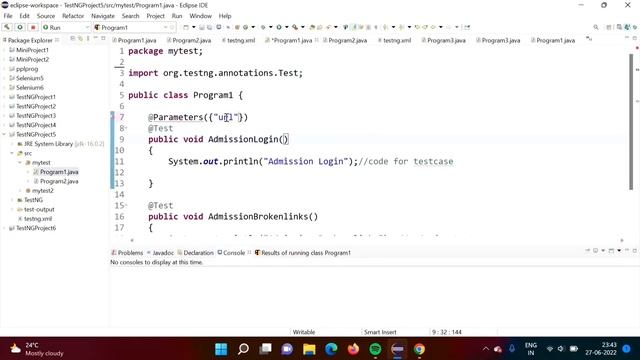Click the toolbar search magnifier icon
The image size is (640, 360).
pos(596,27)
